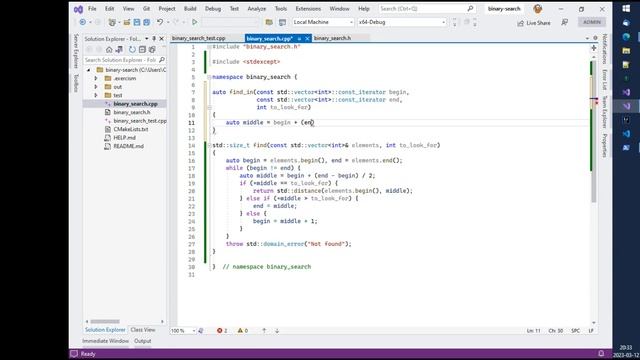Image resolution: width=640 pixels, height=360 pixels.
Task: Switch to binary_search.h tab
Action: pos(332,38)
